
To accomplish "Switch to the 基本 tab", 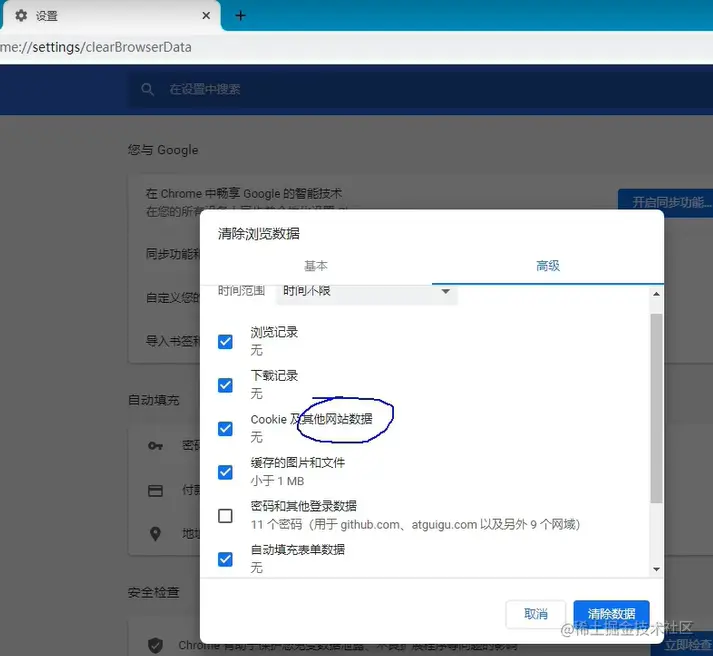I will coord(316,265).
